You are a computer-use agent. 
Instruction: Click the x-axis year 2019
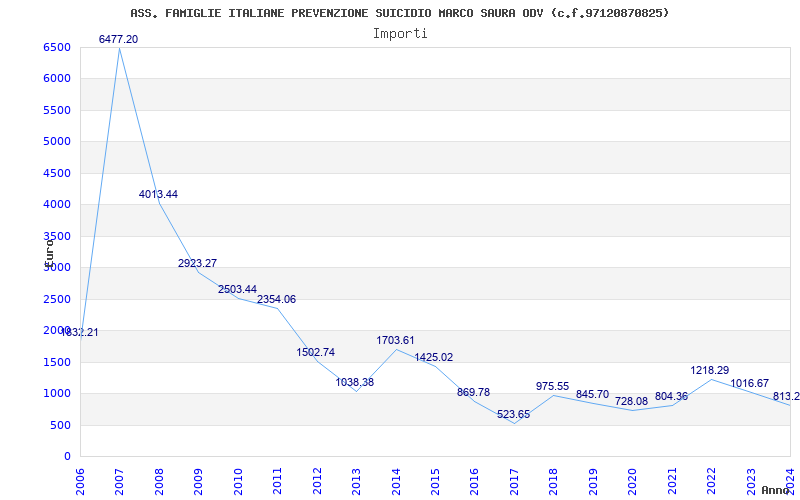tap(593, 481)
